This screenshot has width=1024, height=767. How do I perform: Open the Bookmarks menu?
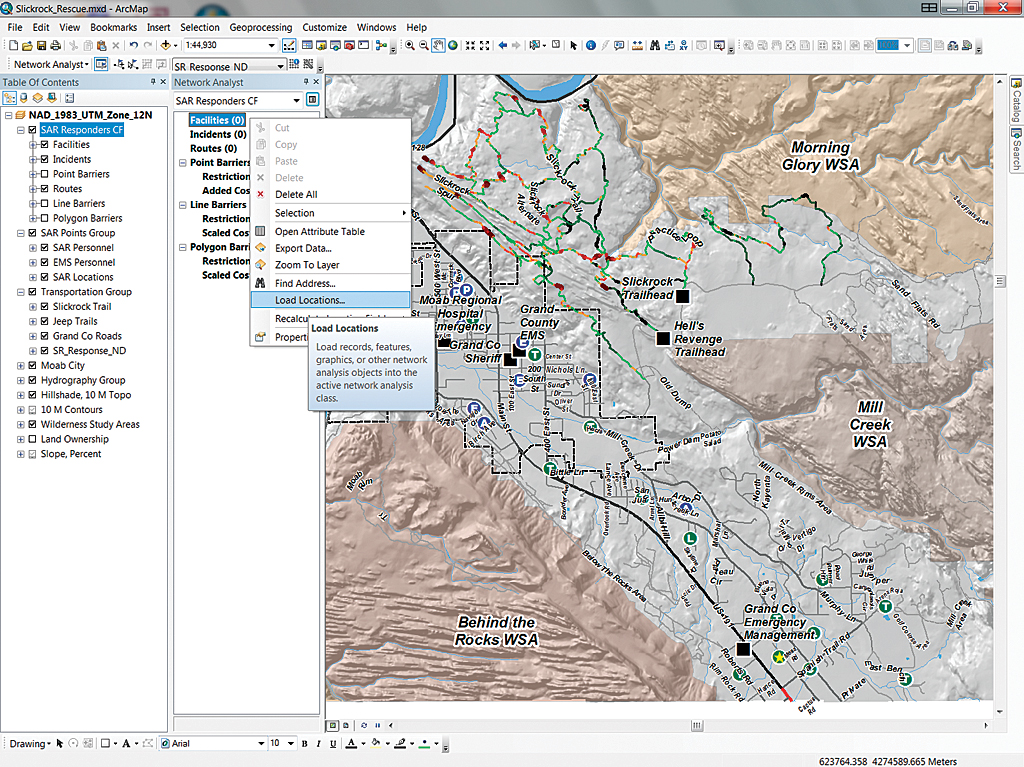point(114,27)
